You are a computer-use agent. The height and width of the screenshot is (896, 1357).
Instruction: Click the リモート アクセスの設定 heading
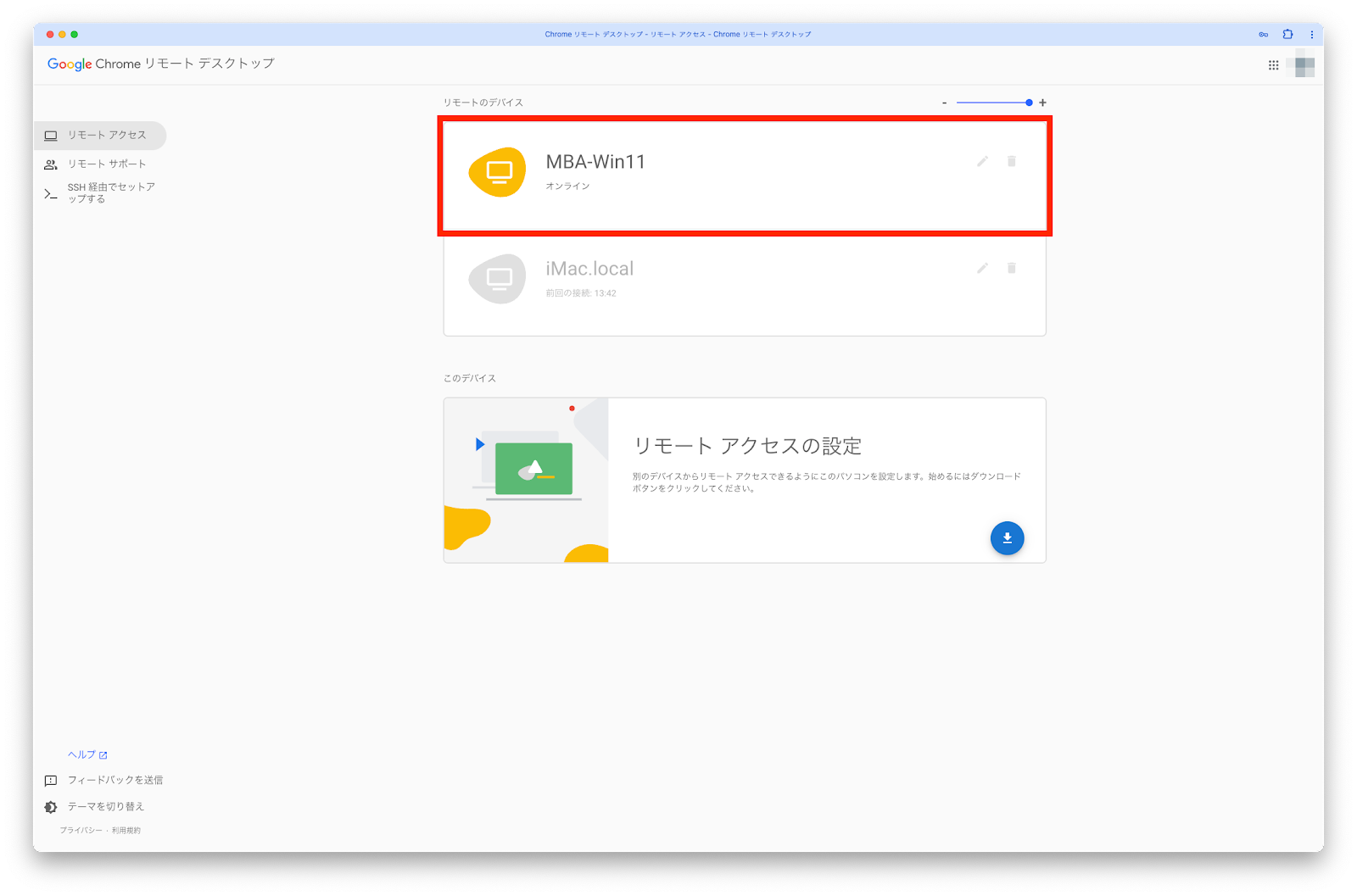pos(748,446)
